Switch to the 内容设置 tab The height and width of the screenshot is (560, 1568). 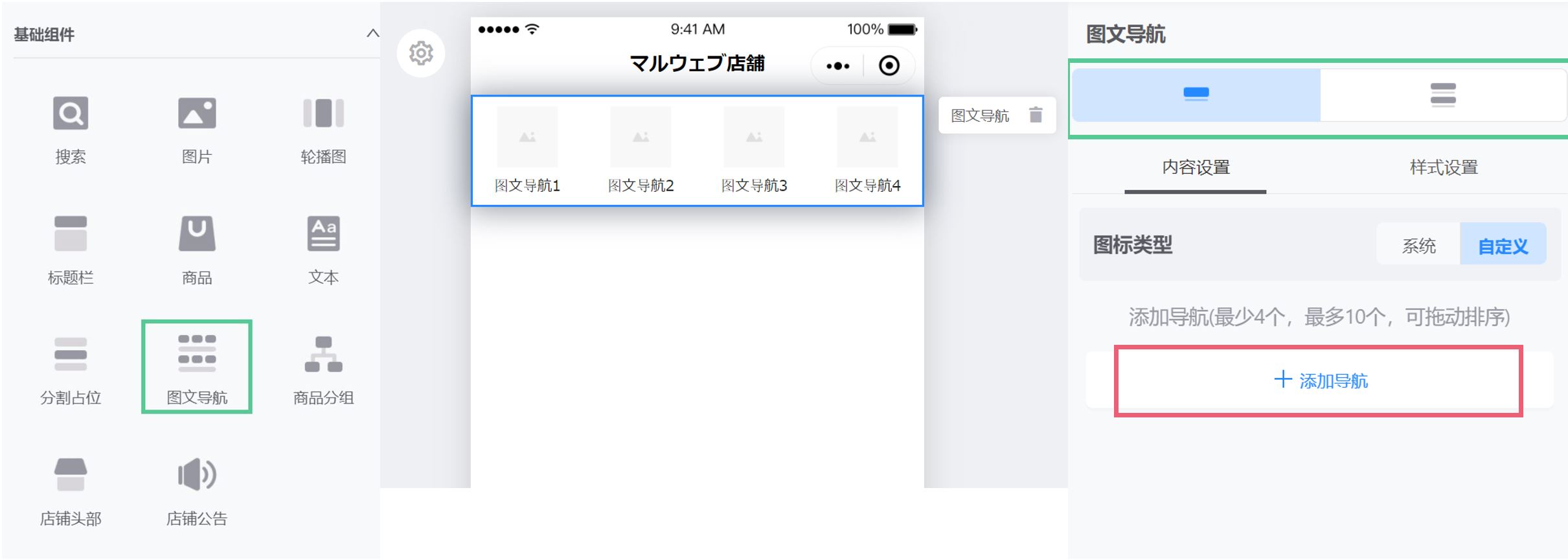[x=1196, y=168]
